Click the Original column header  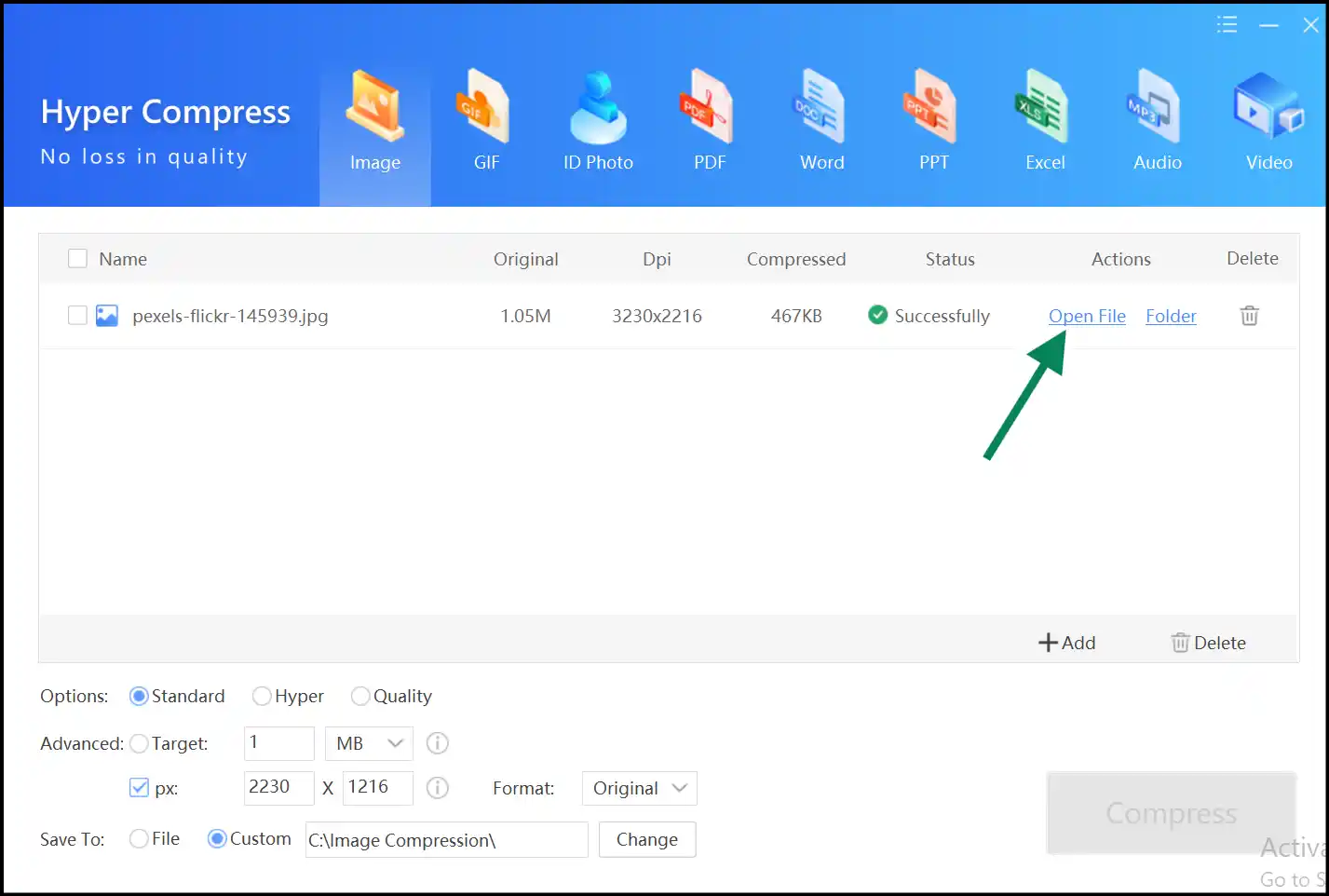click(x=526, y=259)
